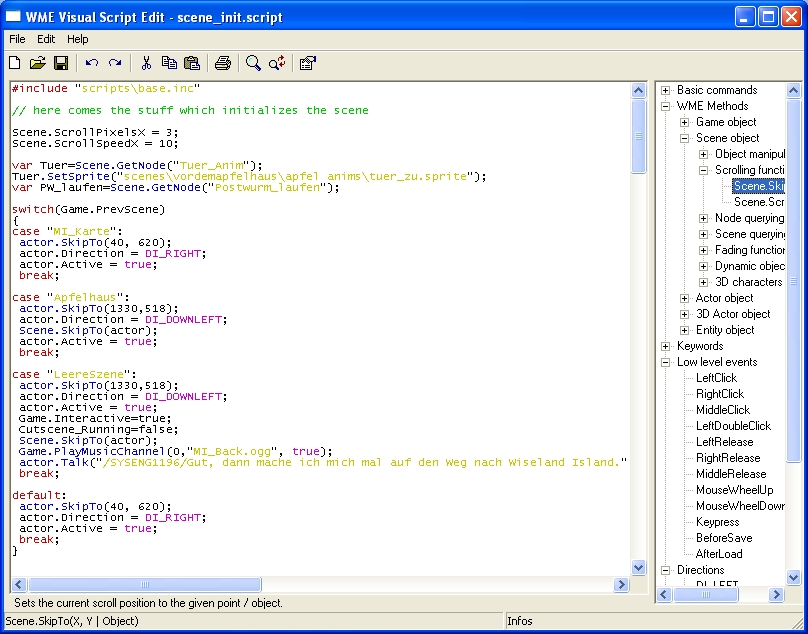Select the MouseWheelUp event
The height and width of the screenshot is (634, 808).
tap(734, 490)
